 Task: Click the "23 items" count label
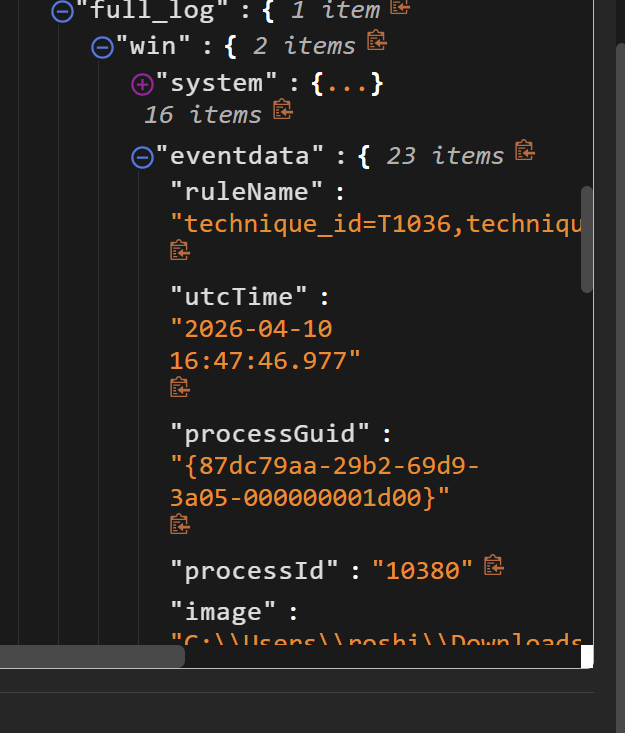tap(445, 156)
